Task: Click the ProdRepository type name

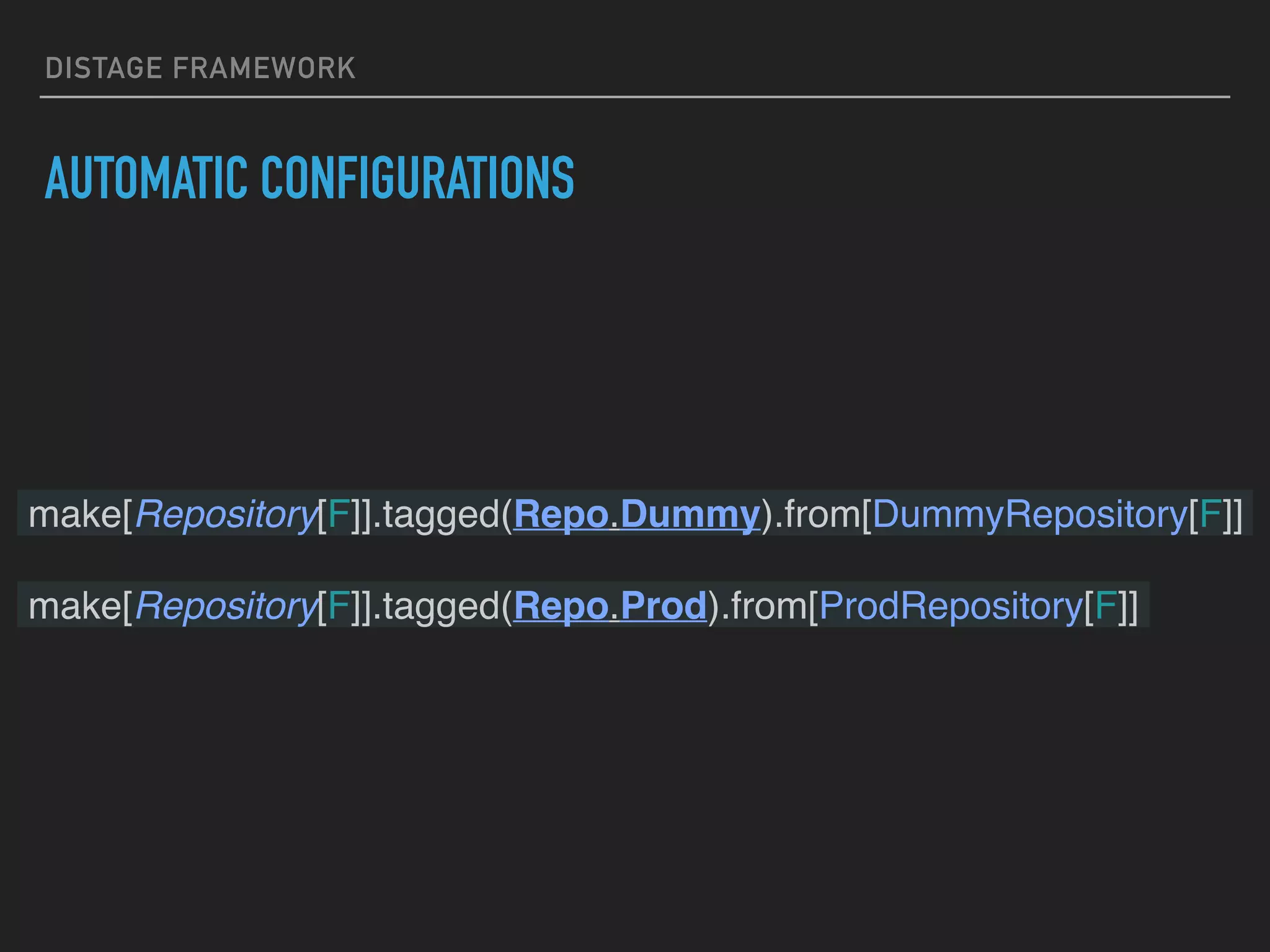Action: 950,606
